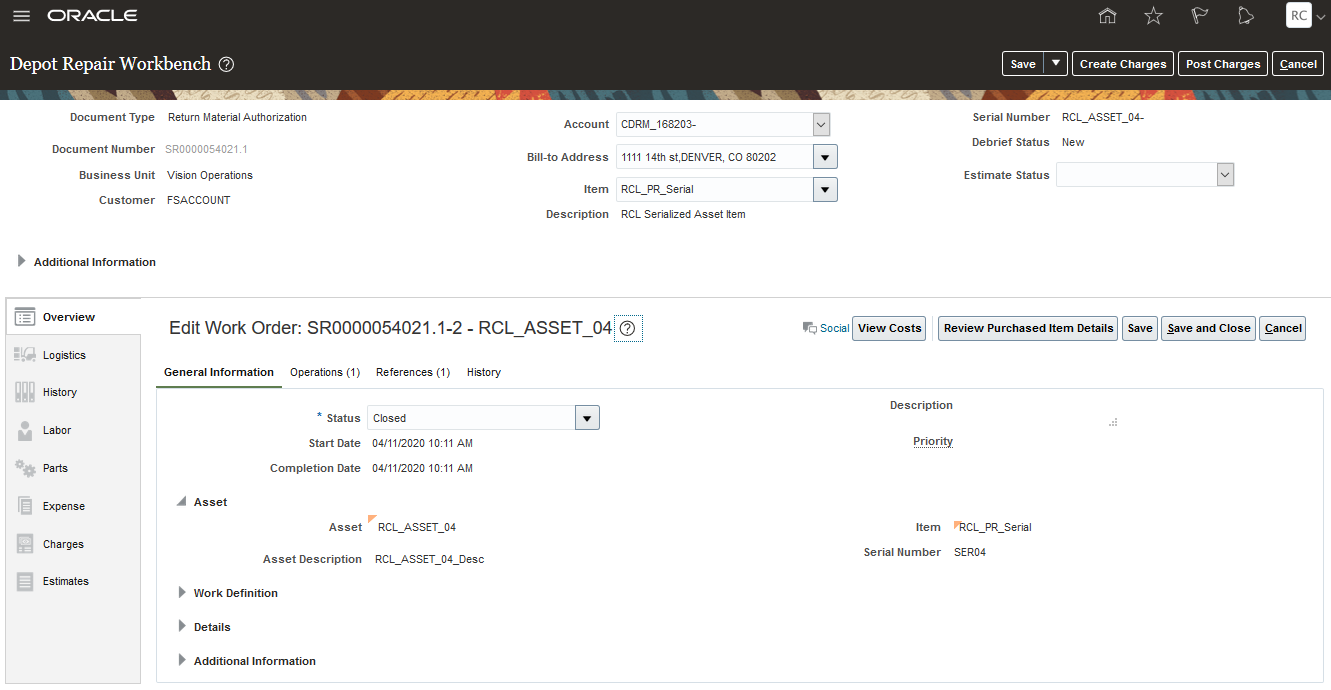Click the Priority label link
This screenshot has height=690, width=1331.
coord(933,441)
